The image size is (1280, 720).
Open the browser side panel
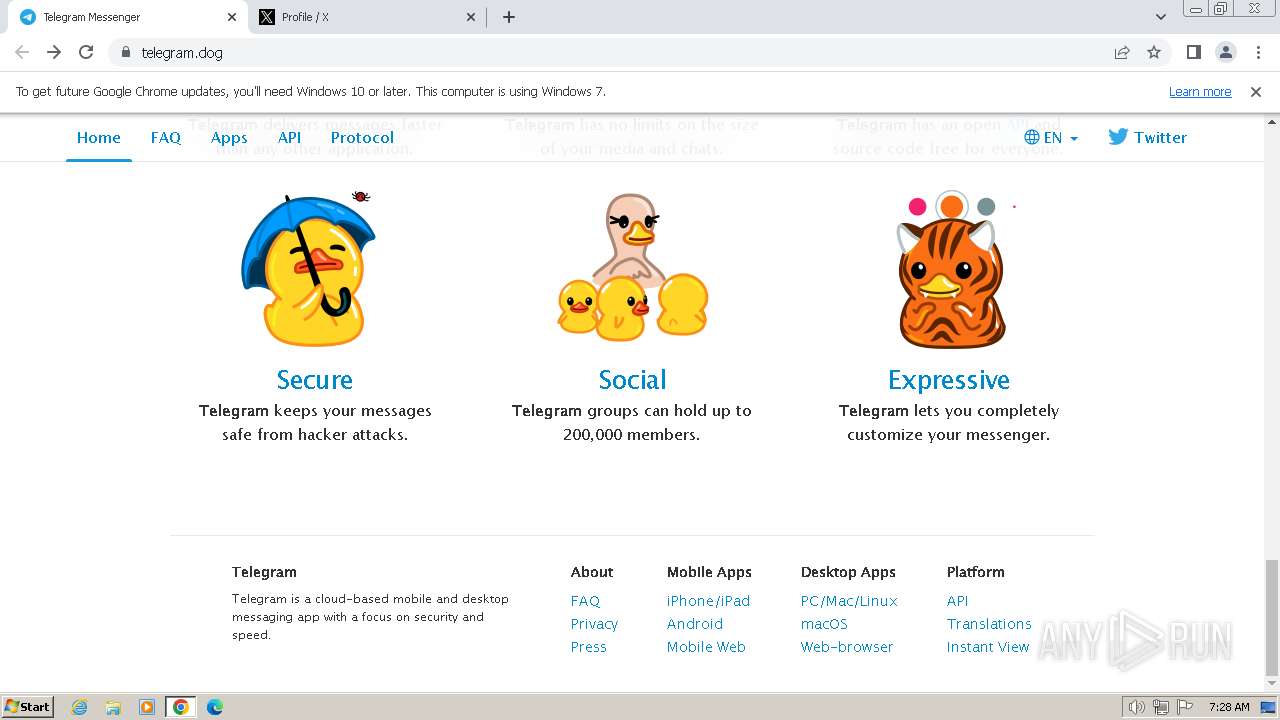tap(1193, 52)
